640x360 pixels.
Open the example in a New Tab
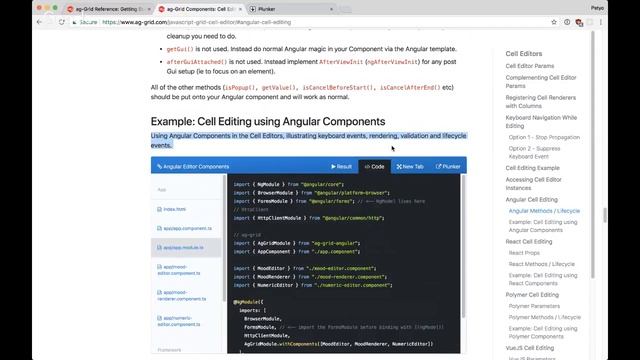(x=410, y=167)
